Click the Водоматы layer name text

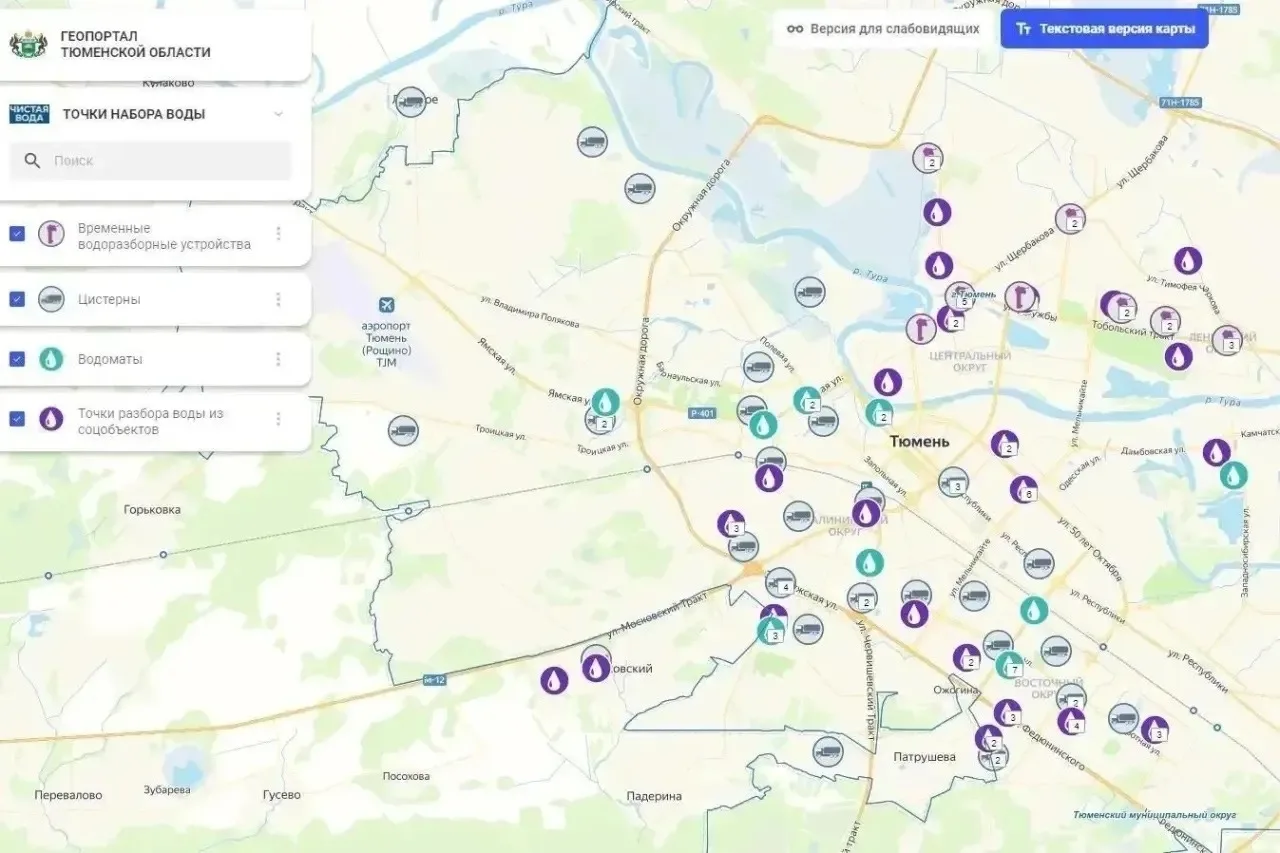pyautogui.click(x=110, y=359)
